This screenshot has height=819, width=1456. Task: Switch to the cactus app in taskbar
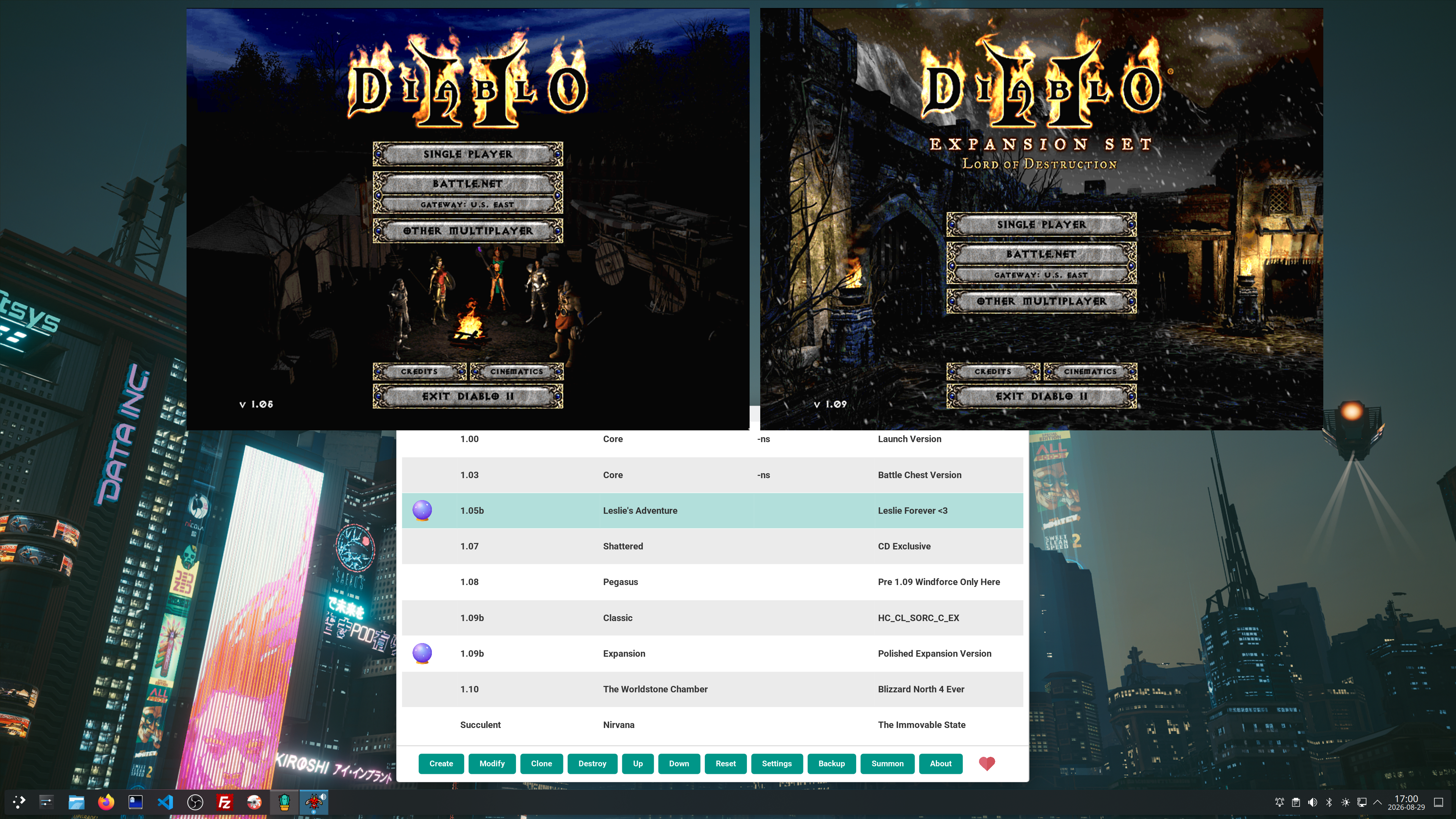284,802
